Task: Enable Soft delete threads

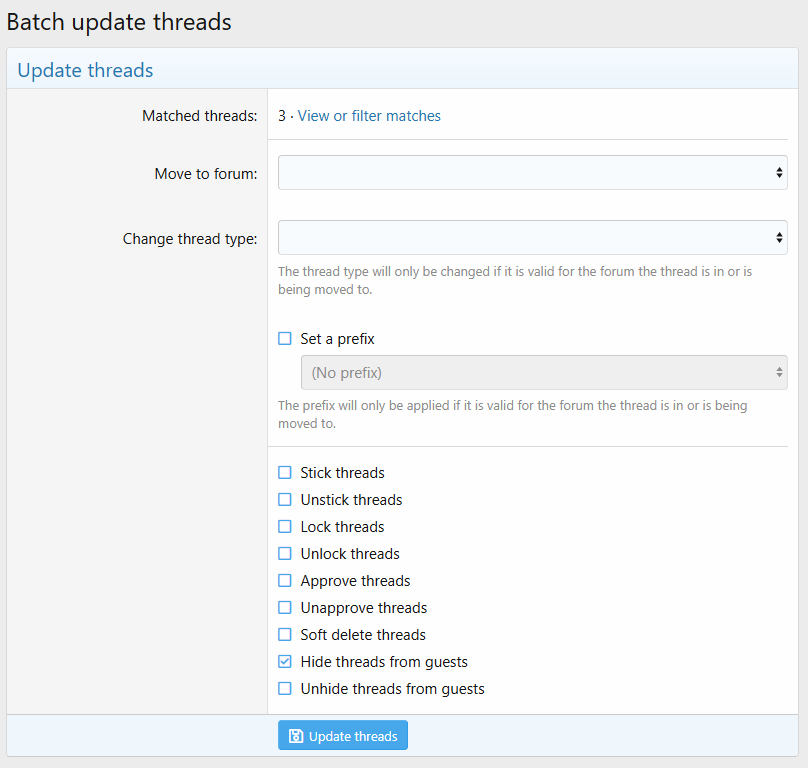Action: [x=285, y=635]
